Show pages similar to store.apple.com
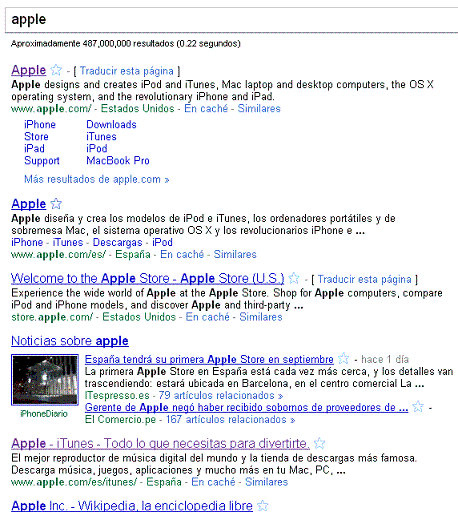Screen dimensions: 458x512 261,317
